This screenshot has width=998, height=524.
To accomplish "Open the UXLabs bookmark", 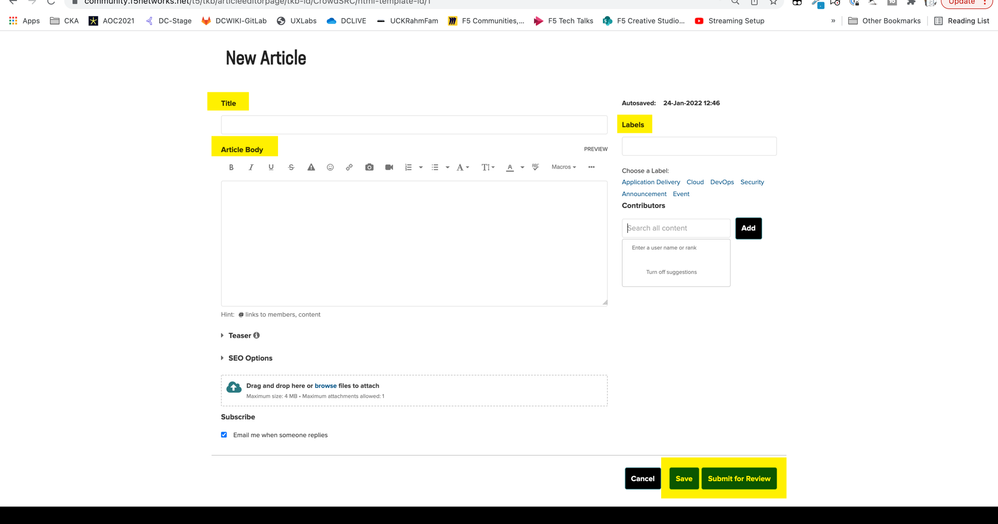I will pyautogui.click(x=297, y=21).
